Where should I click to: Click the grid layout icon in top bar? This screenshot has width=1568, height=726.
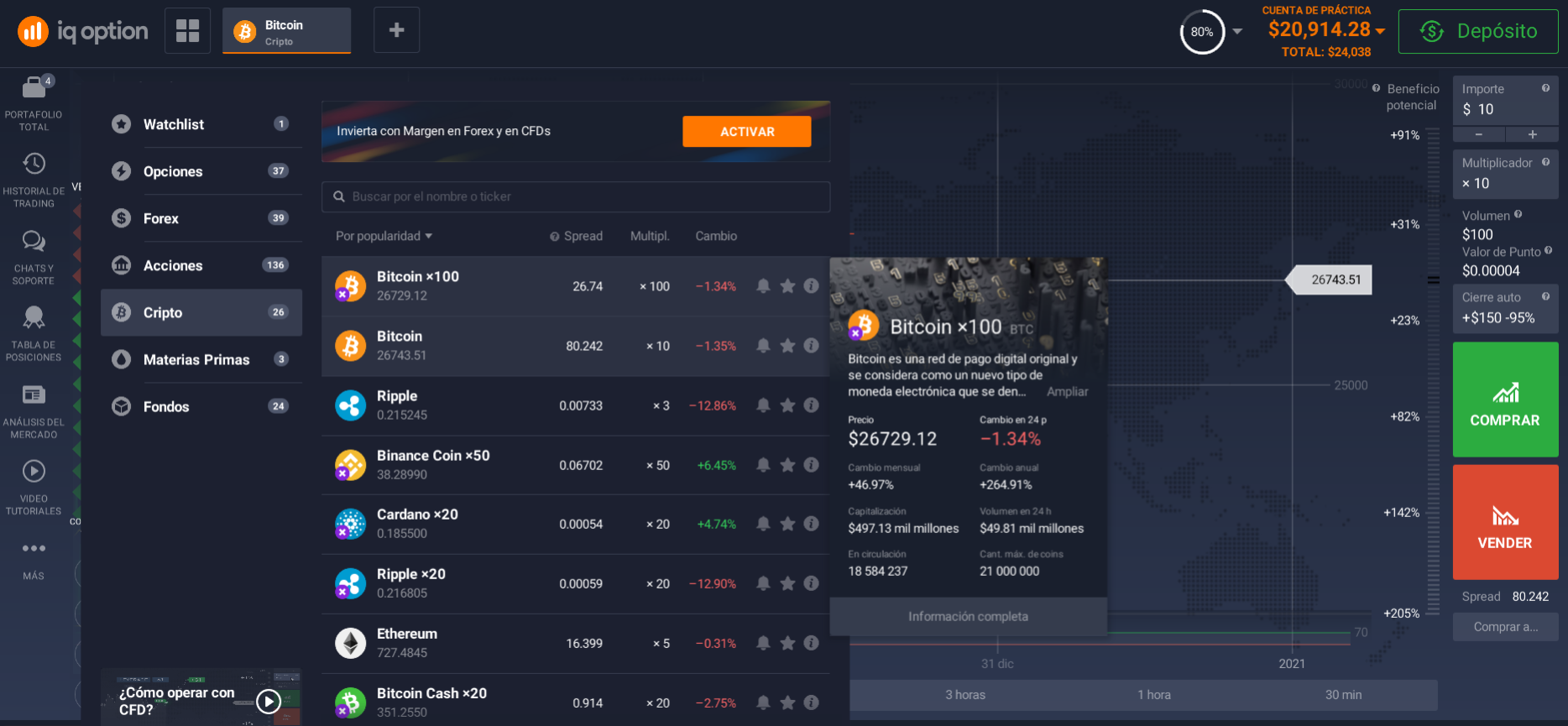187,31
